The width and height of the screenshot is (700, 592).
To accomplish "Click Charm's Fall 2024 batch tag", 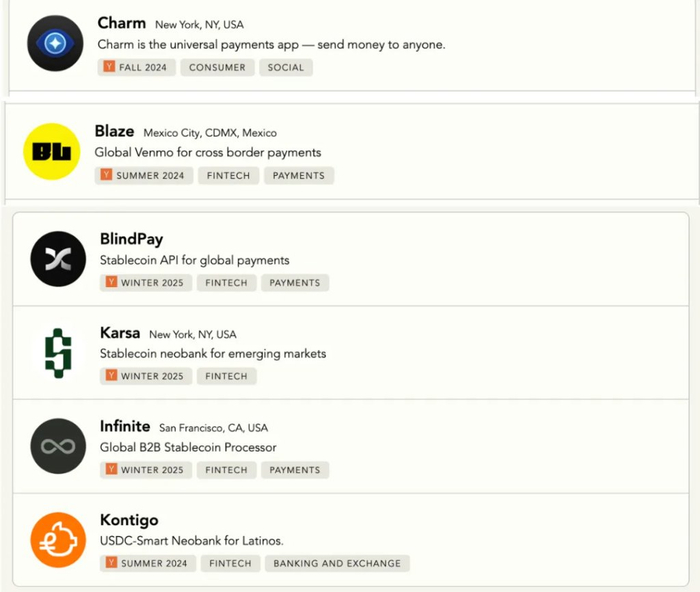I will point(138,68).
